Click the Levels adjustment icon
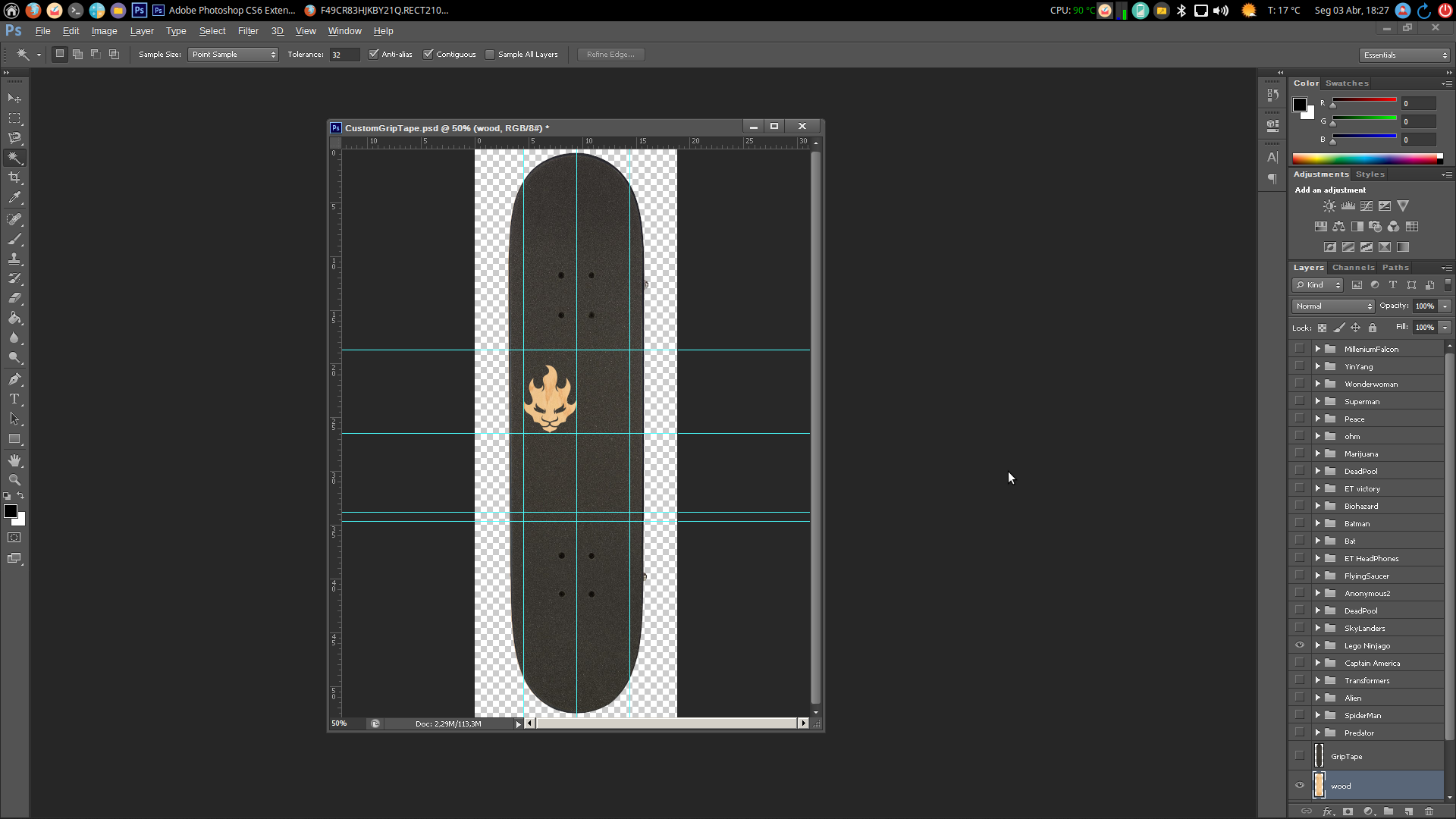This screenshot has width=1456, height=819. (1348, 206)
